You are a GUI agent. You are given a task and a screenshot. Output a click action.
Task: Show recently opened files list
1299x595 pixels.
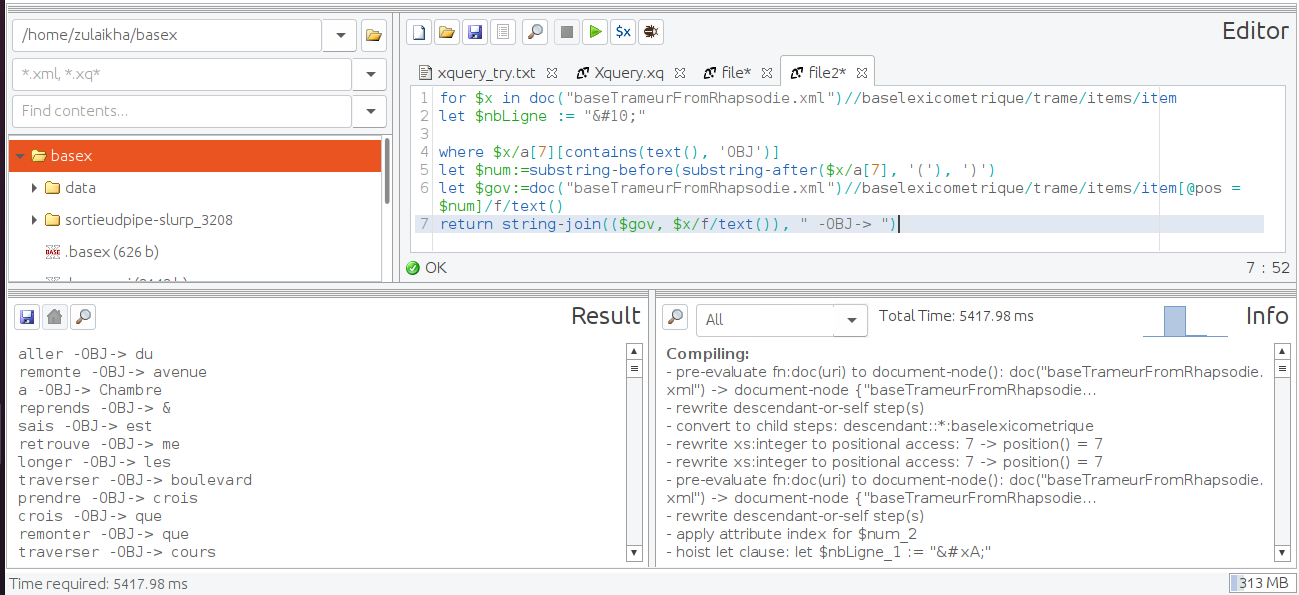[x=503, y=32]
